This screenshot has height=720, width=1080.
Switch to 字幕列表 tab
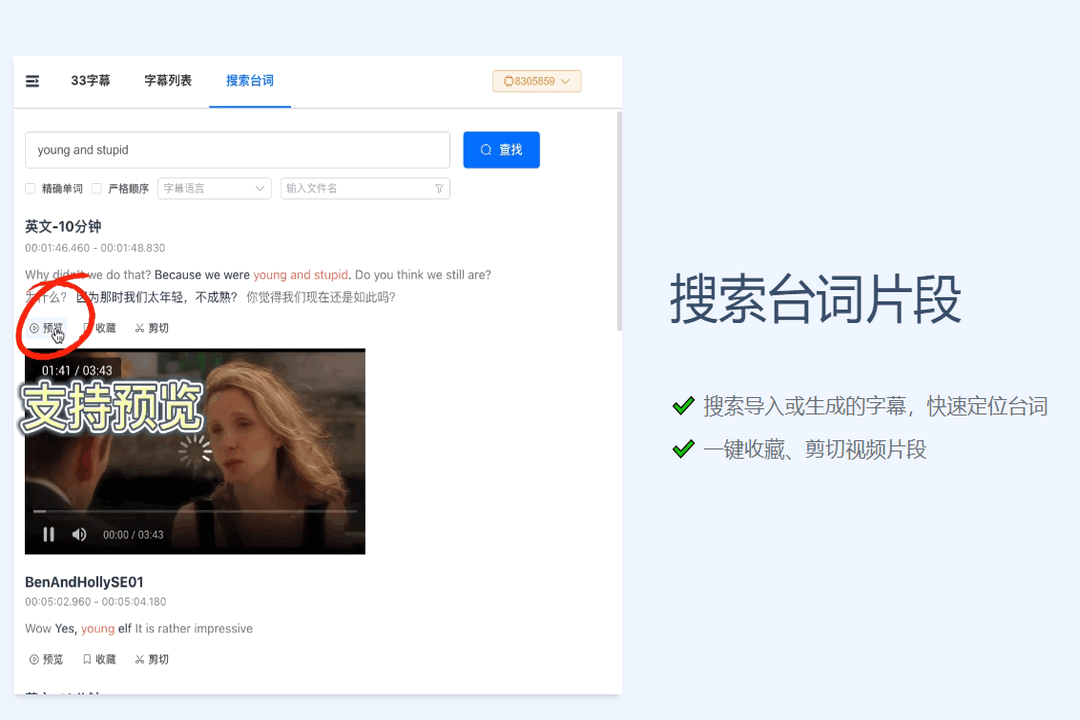[x=168, y=81]
